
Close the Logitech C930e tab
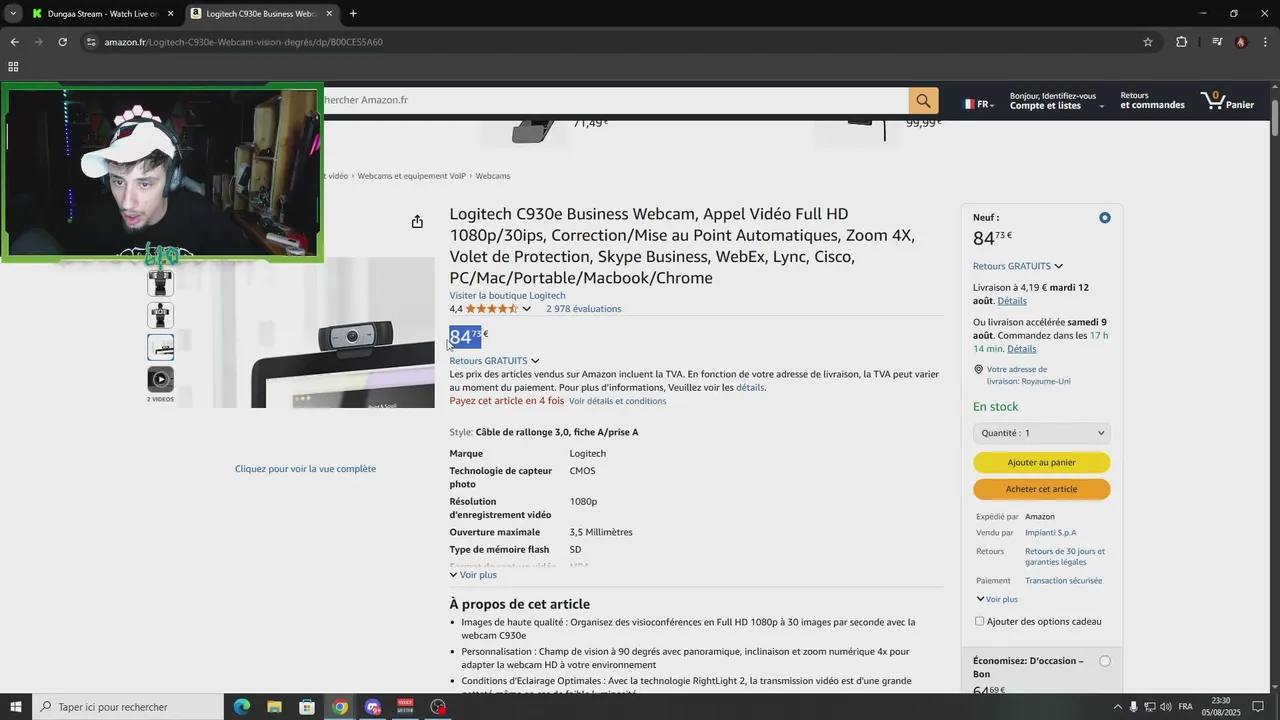pos(329,14)
